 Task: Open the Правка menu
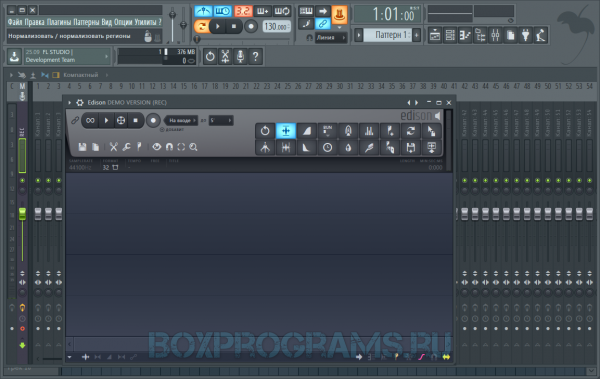tap(34, 22)
